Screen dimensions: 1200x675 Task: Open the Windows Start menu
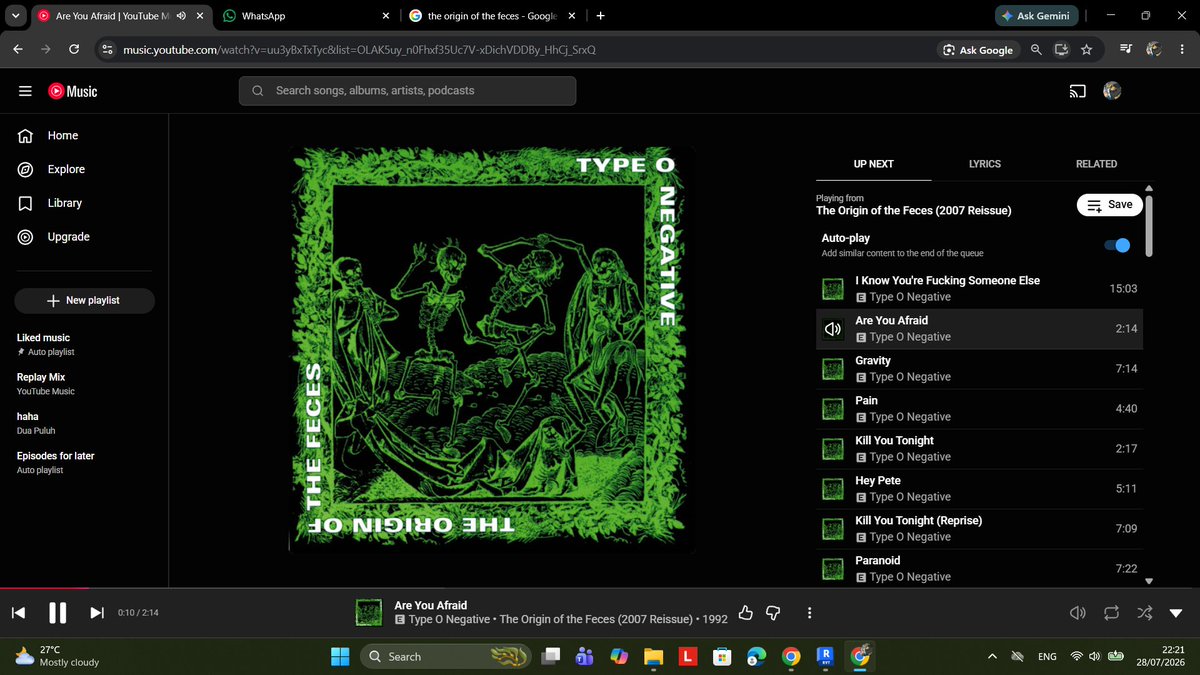point(340,657)
